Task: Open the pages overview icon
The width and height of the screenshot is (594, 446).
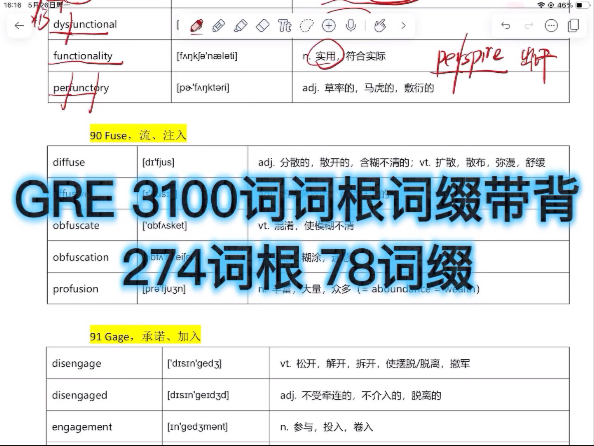Action: click(x=574, y=26)
